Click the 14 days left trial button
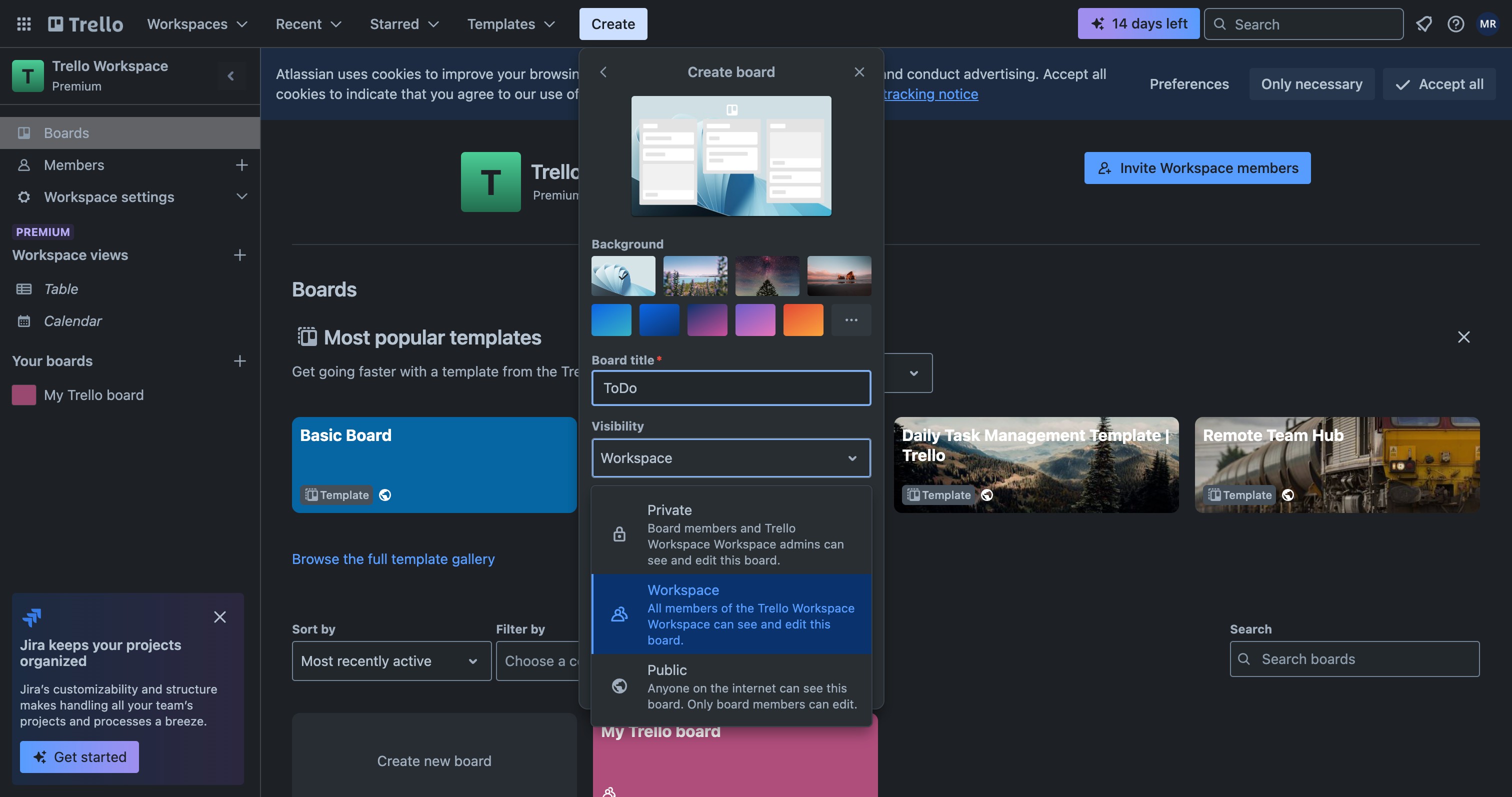Image resolution: width=1512 pixels, height=797 pixels. [x=1138, y=23]
